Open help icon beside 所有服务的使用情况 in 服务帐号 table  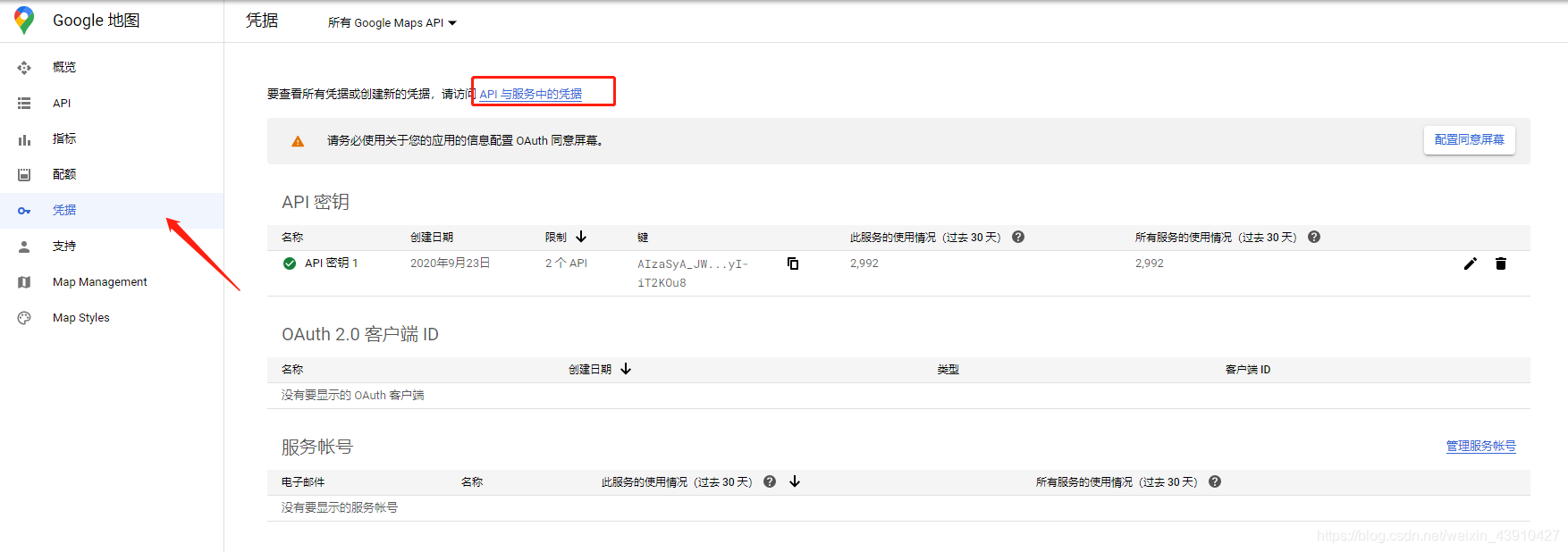click(x=1215, y=481)
